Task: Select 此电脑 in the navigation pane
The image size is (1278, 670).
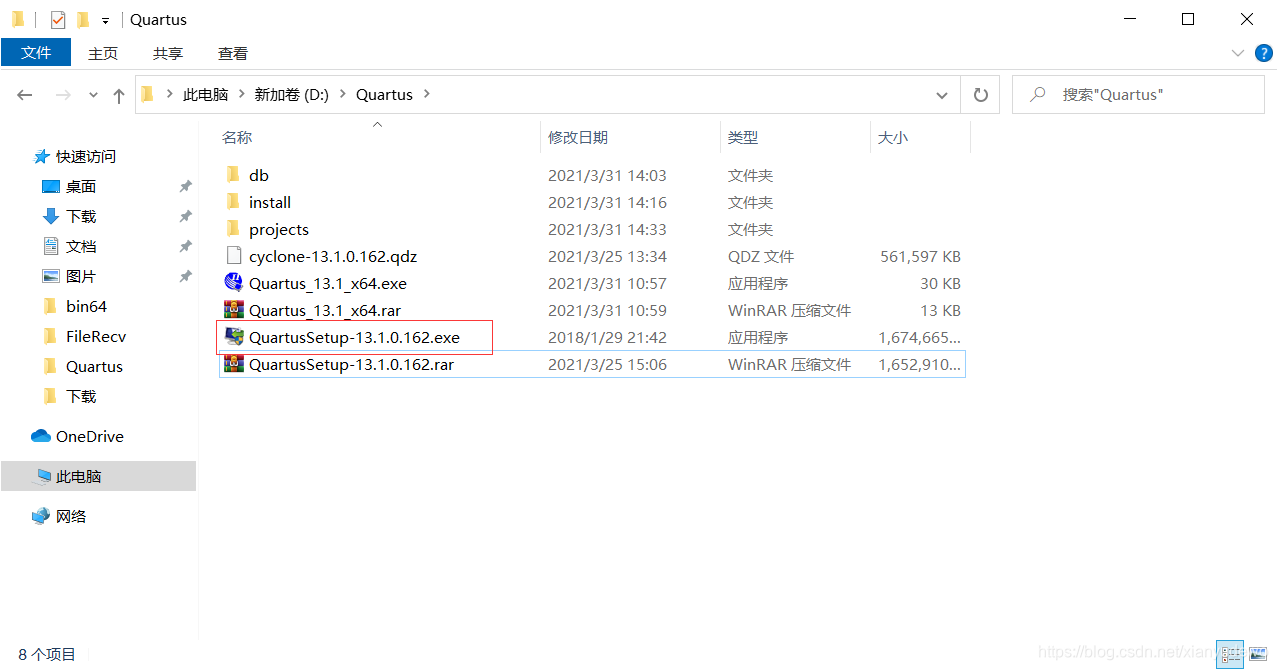Action: 79,477
